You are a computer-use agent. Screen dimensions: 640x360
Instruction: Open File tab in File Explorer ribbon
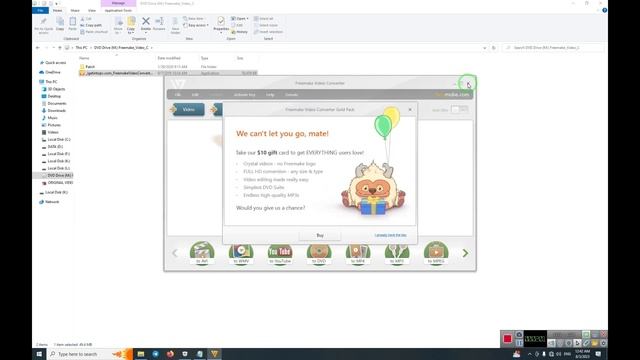click(x=40, y=10)
